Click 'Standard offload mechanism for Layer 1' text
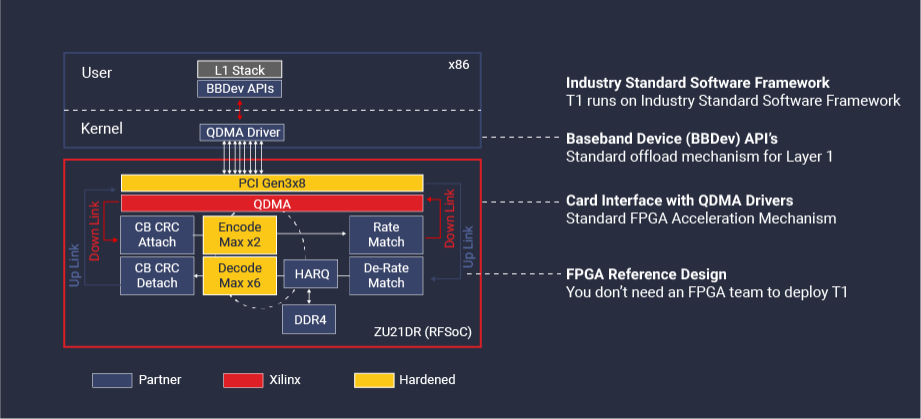The width and height of the screenshot is (921, 419). click(699, 157)
